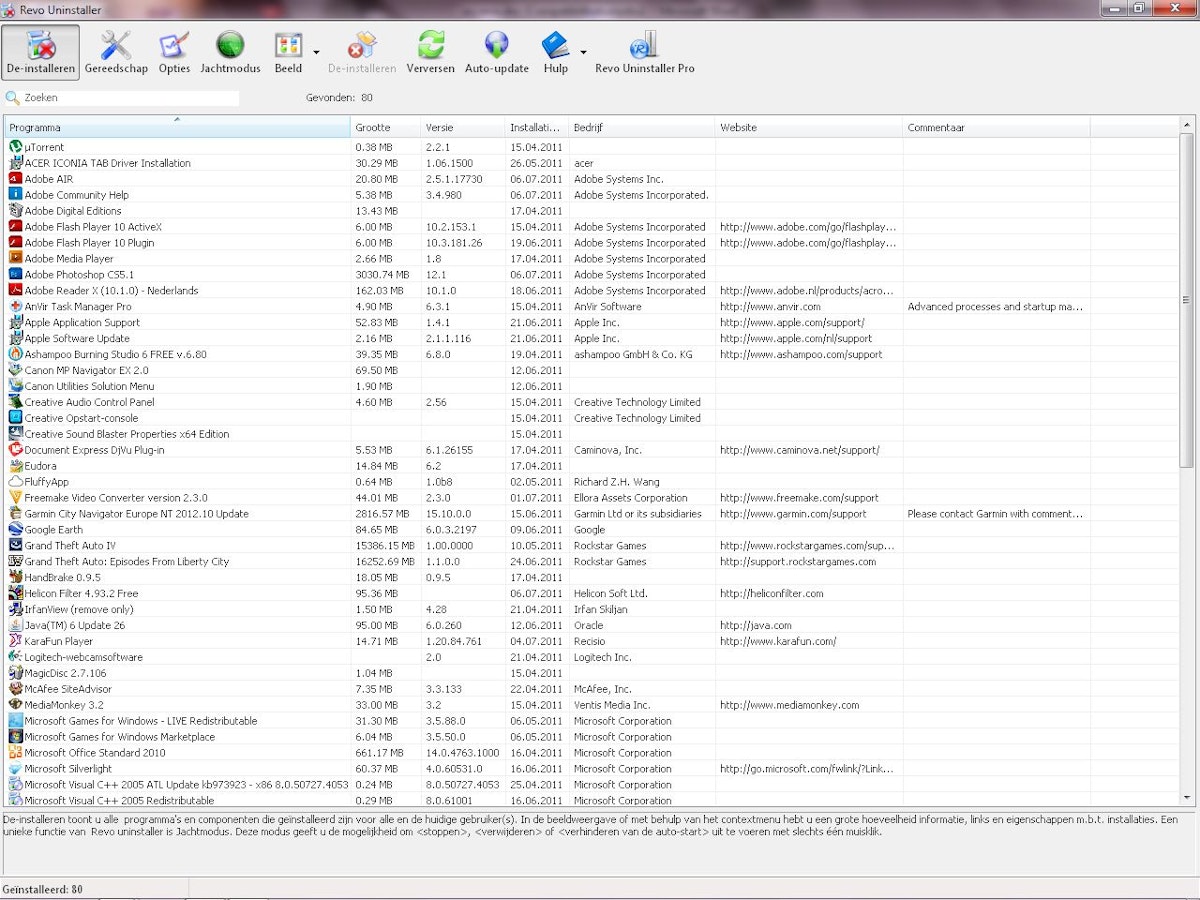1200x900 pixels.
Task: Sort by Grootte column header
Action: [x=386, y=127]
